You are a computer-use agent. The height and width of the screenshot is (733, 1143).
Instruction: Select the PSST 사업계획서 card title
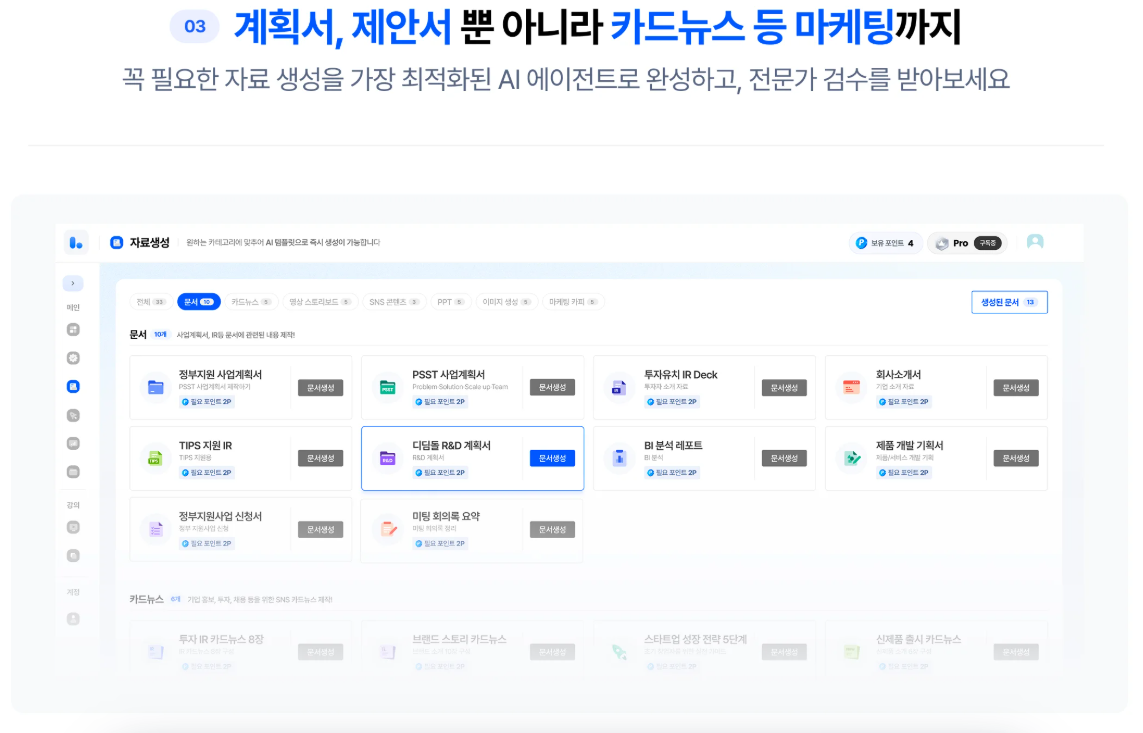[448, 375]
